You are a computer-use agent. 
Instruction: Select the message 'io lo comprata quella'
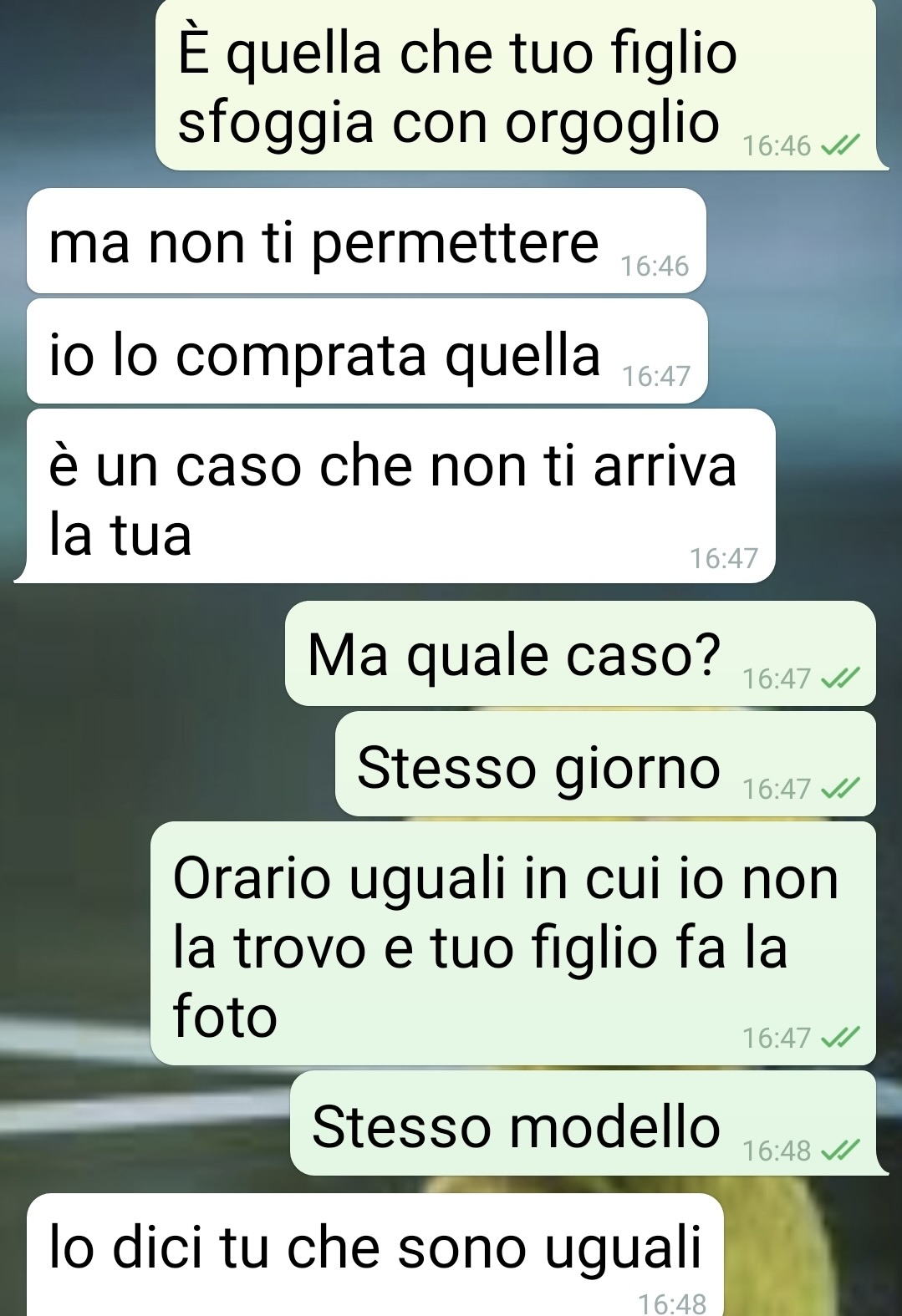[x=367, y=351]
